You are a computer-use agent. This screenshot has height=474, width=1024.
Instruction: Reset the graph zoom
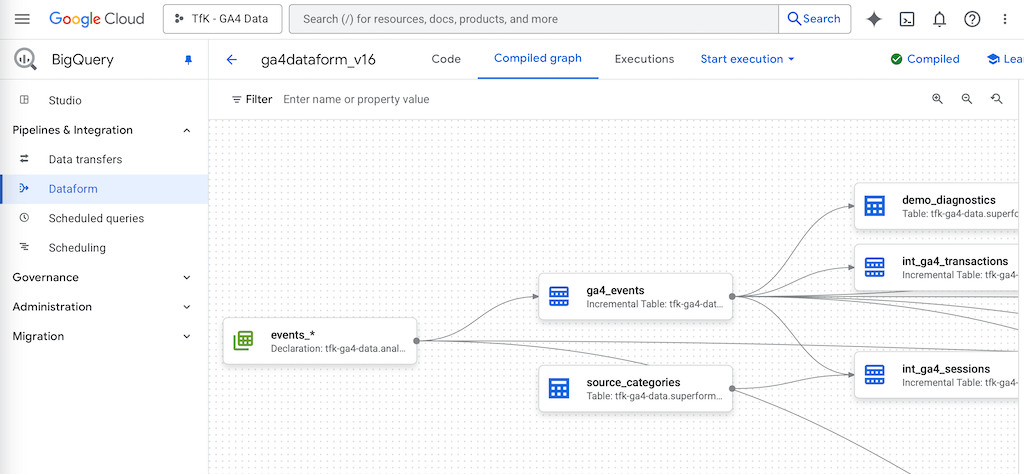coord(997,99)
